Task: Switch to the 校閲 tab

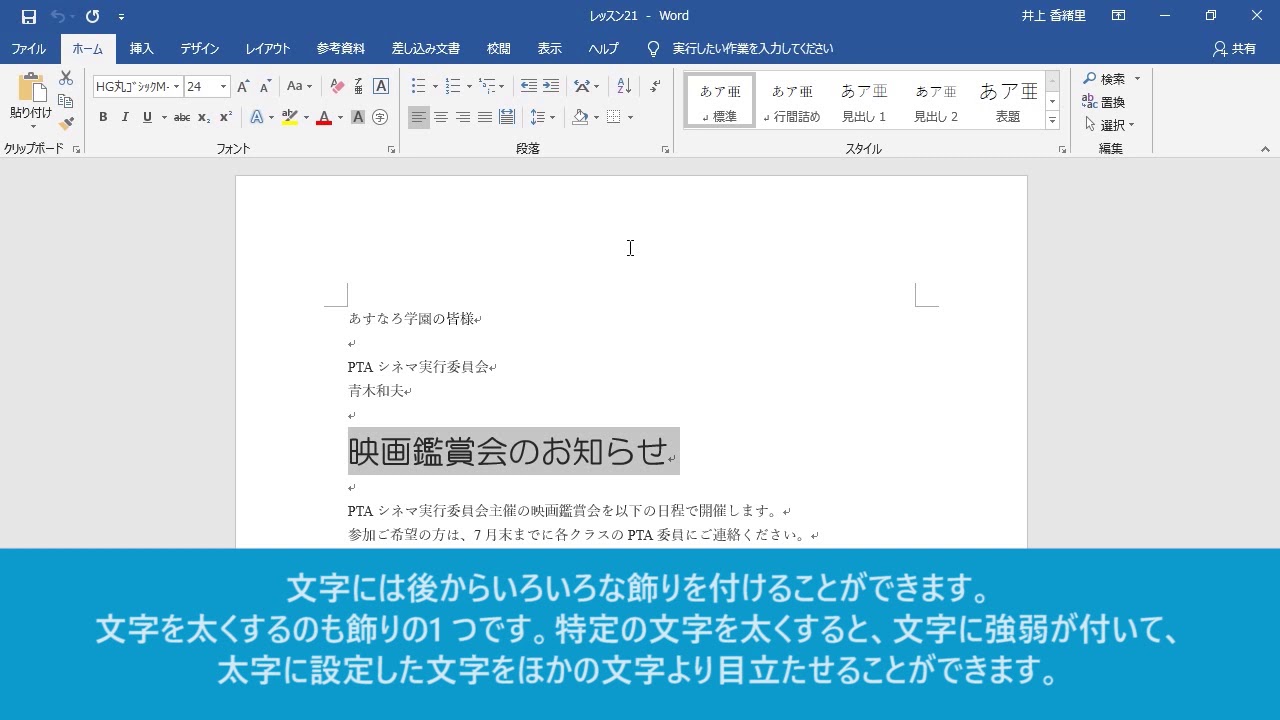Action: 499,48
